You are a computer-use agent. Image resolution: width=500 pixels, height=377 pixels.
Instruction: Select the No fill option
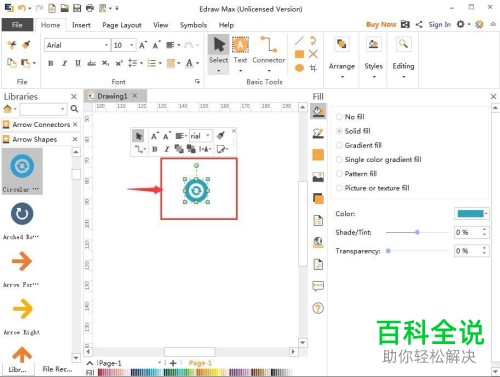[351, 117]
